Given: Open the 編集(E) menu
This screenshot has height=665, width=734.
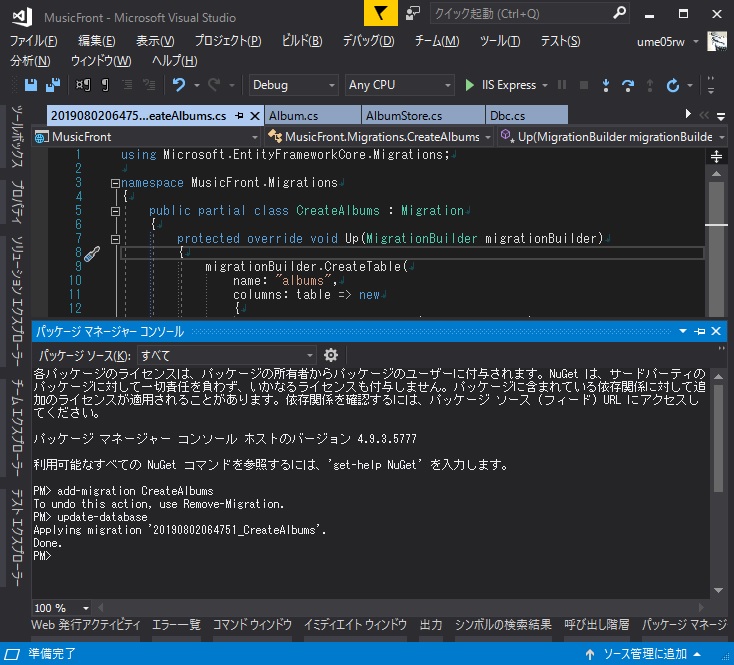Looking at the screenshot, I should (96, 41).
